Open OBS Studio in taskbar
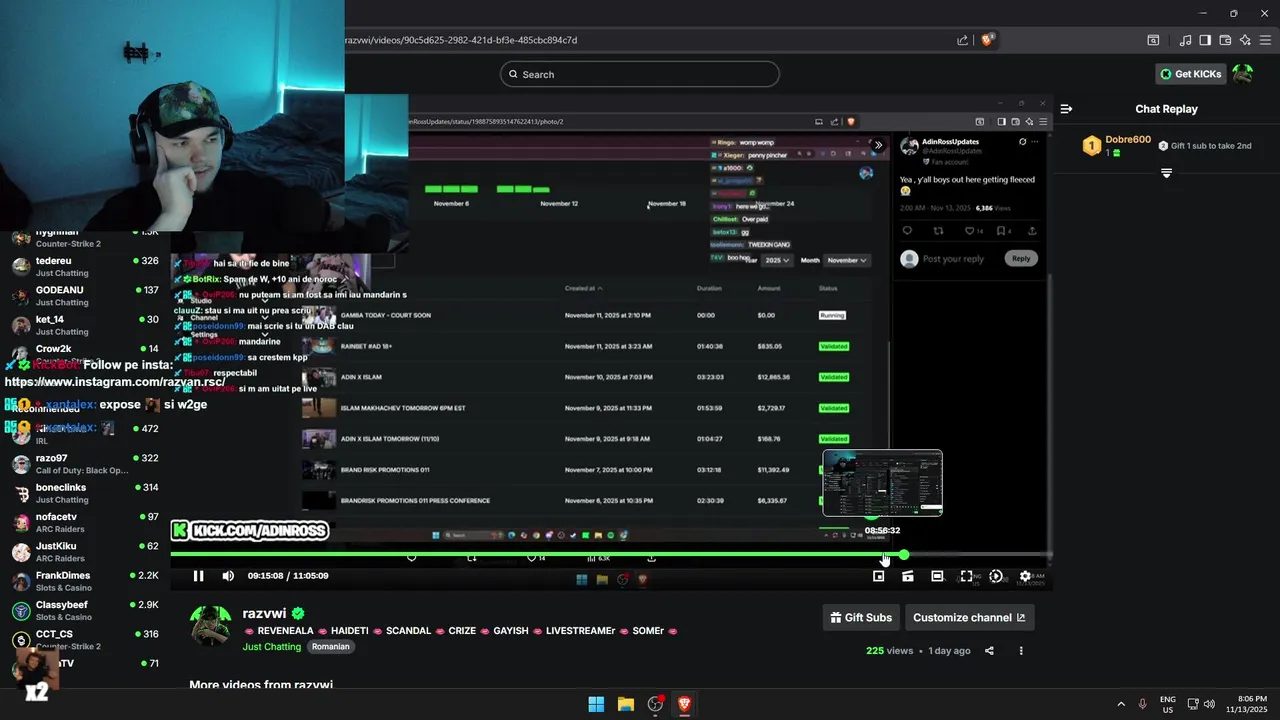Screen dimensions: 1280x720 click(656, 704)
